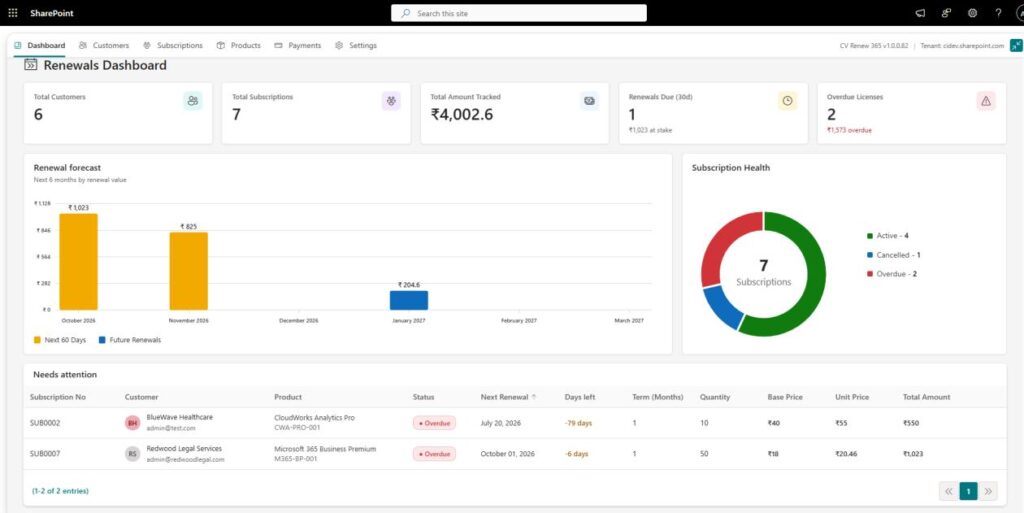Click Microsoft 365 Business Premium product

[x=325, y=449]
